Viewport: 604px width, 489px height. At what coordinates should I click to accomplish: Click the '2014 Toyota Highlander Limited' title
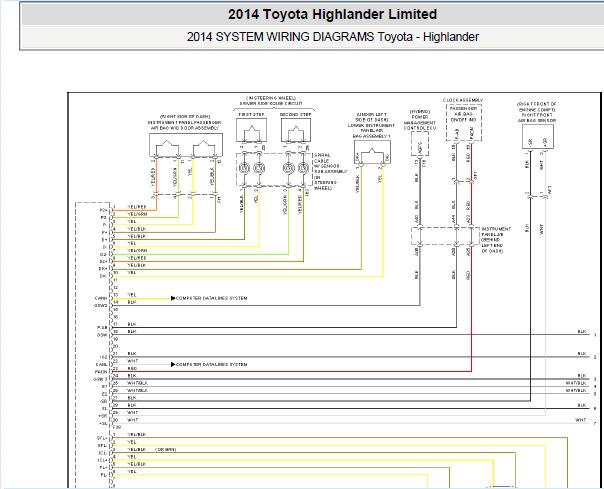coord(332,14)
